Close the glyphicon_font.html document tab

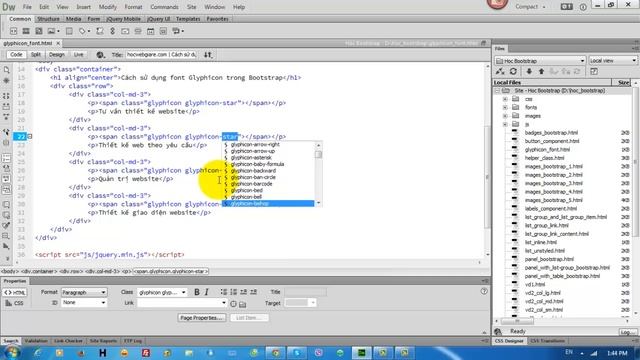click(x=58, y=43)
